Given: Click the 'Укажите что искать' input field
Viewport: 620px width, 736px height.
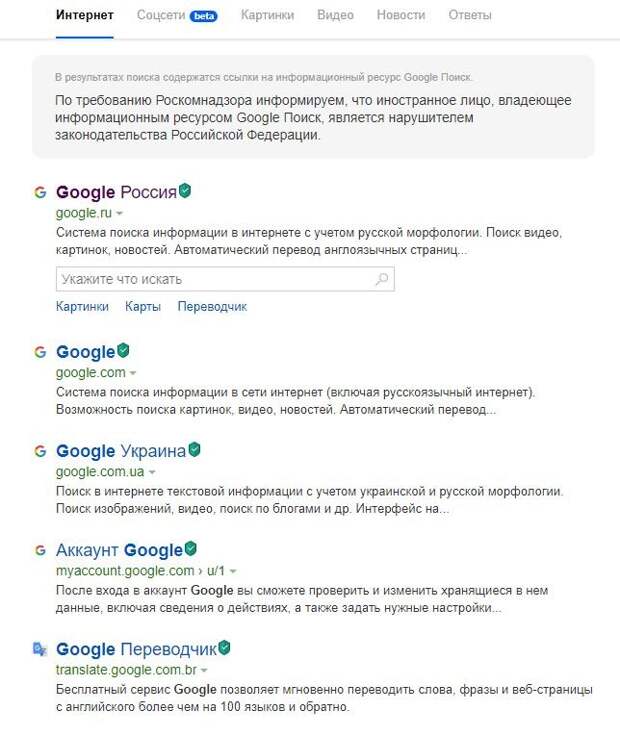Looking at the screenshot, I should click(x=215, y=280).
